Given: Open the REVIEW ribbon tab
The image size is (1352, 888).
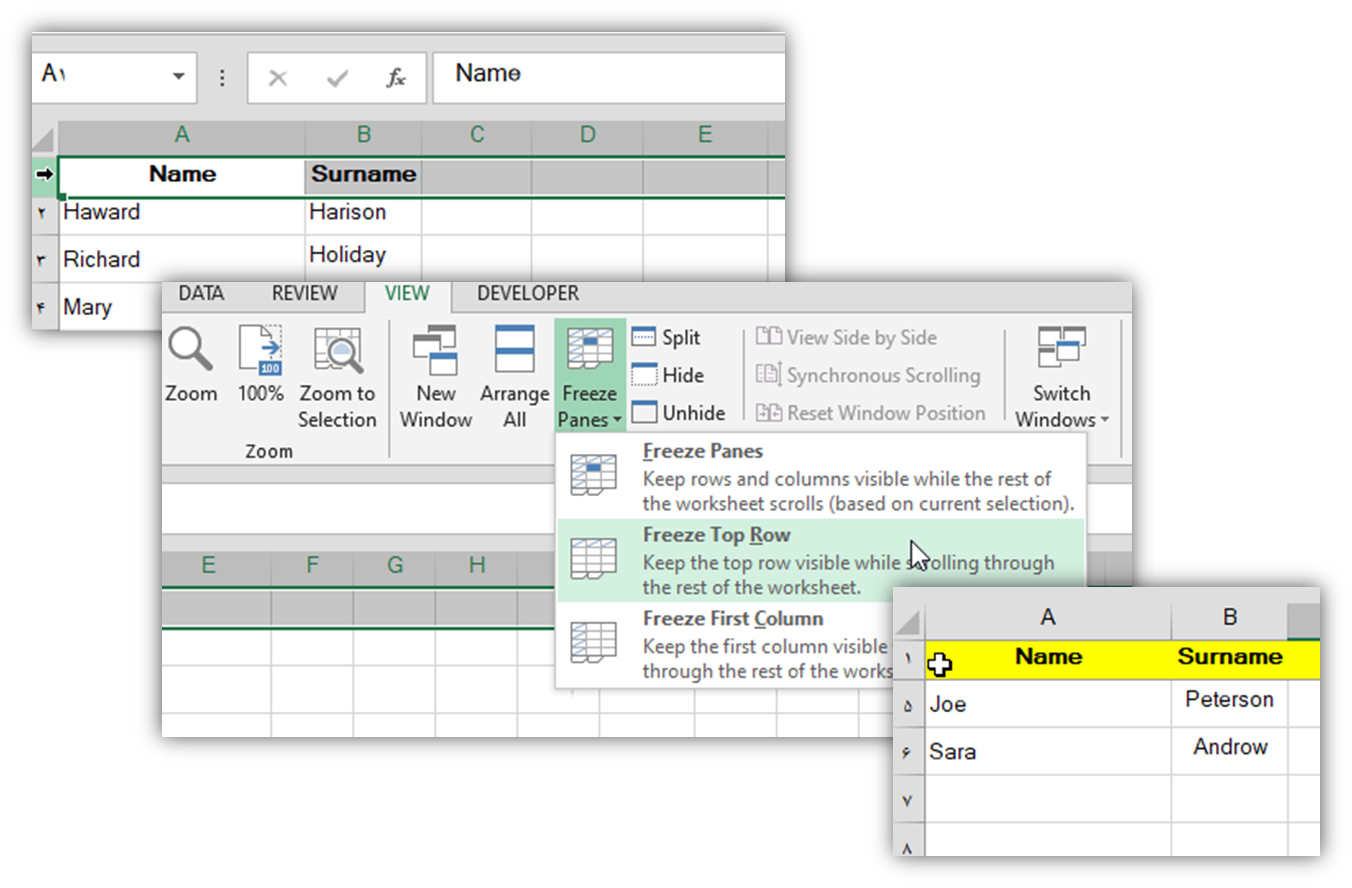Looking at the screenshot, I should coord(305,294).
